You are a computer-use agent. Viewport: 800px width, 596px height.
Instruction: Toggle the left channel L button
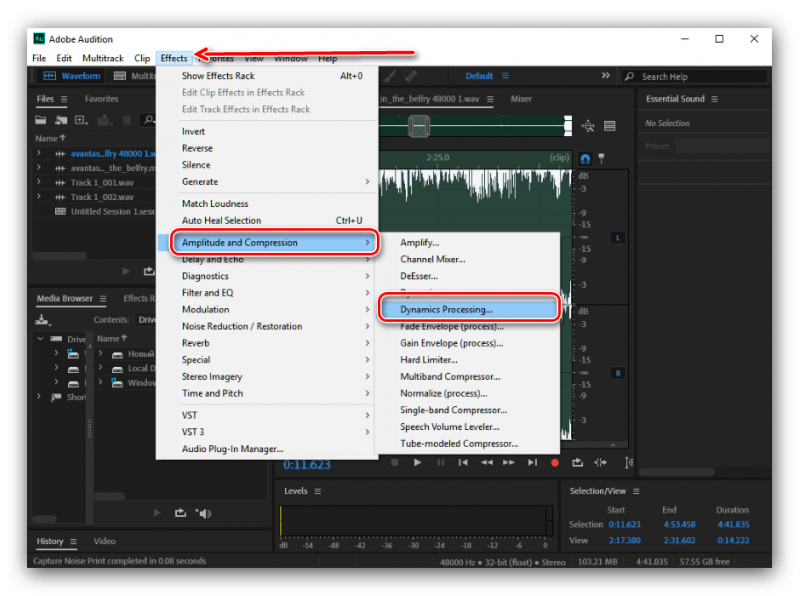click(x=617, y=238)
